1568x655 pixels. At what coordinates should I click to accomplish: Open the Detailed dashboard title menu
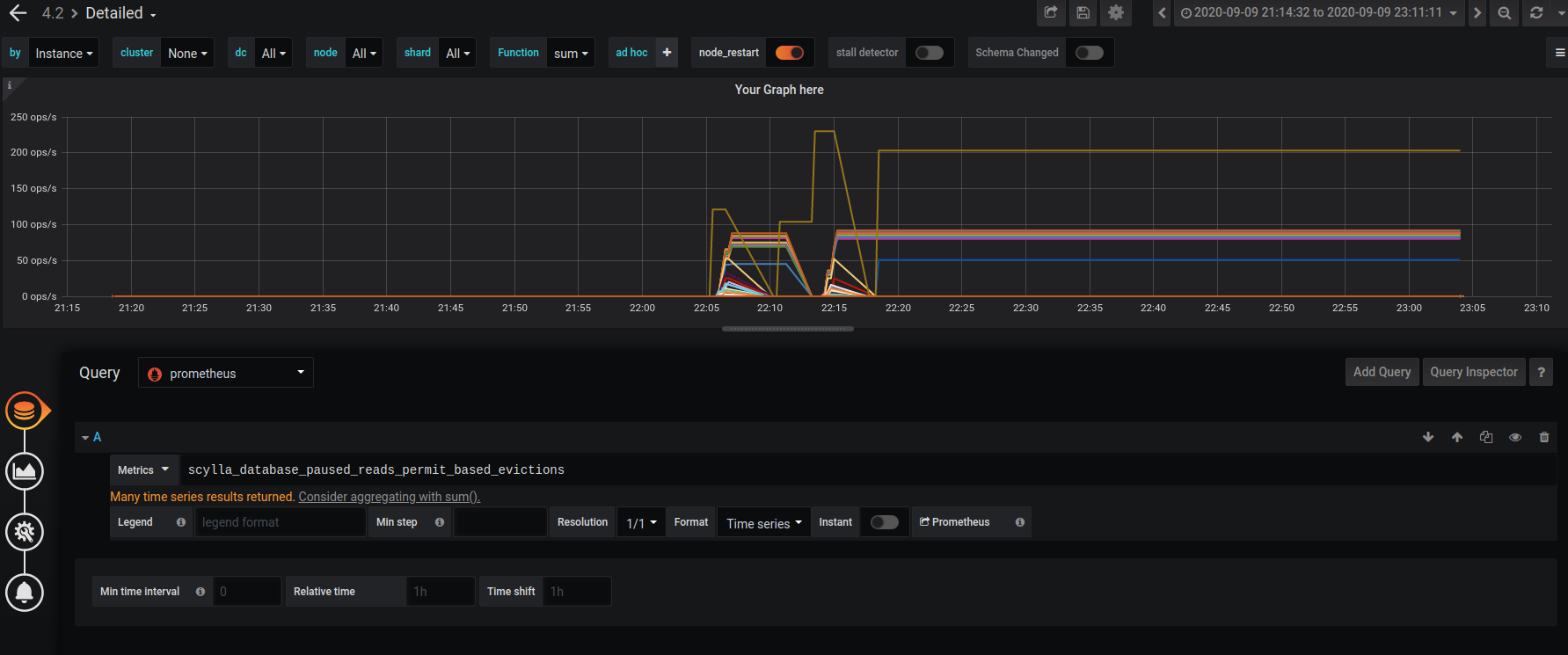point(120,13)
